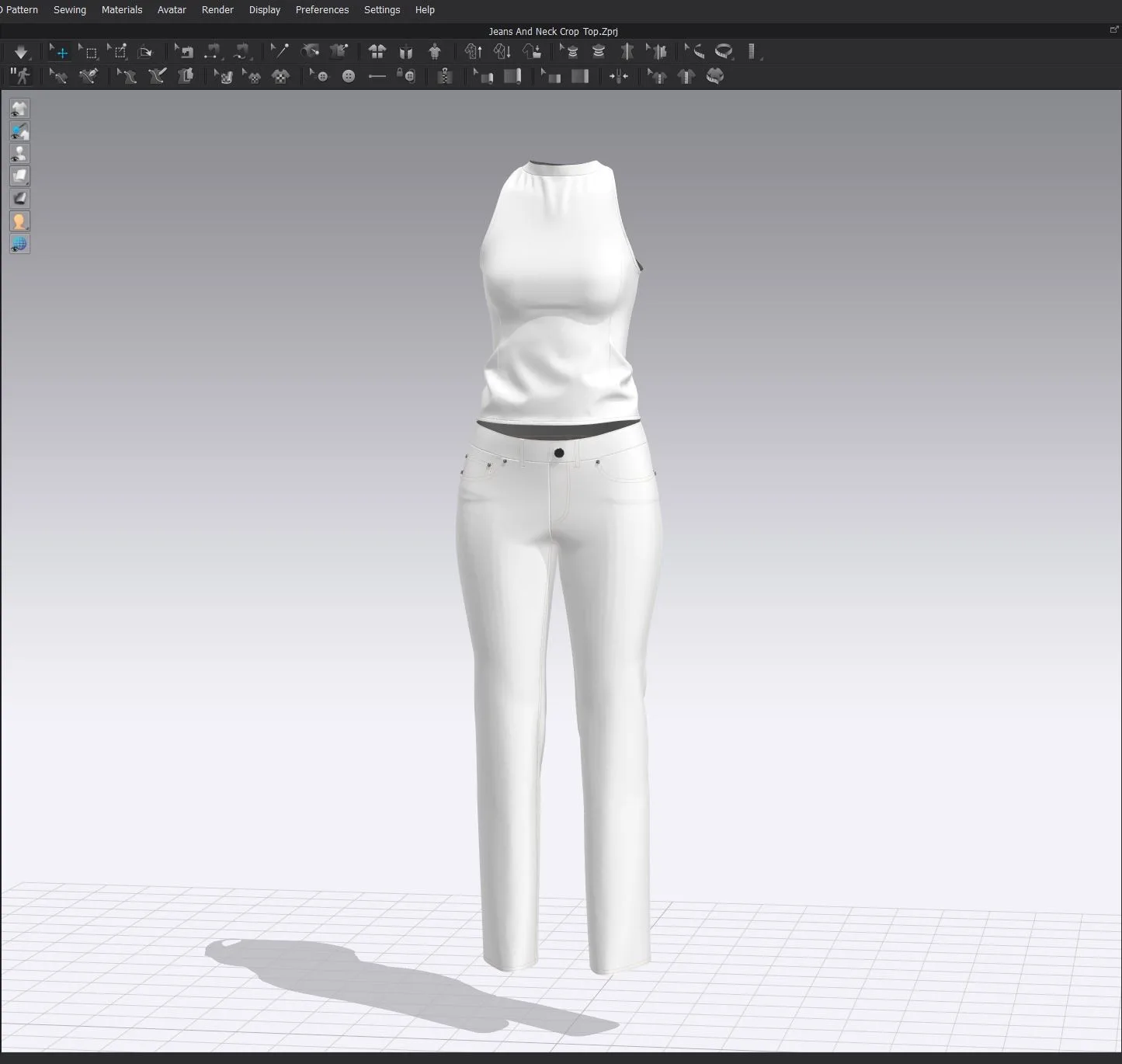The height and width of the screenshot is (1064, 1122).
Task: Select the Zipper tool
Action: coord(444,76)
